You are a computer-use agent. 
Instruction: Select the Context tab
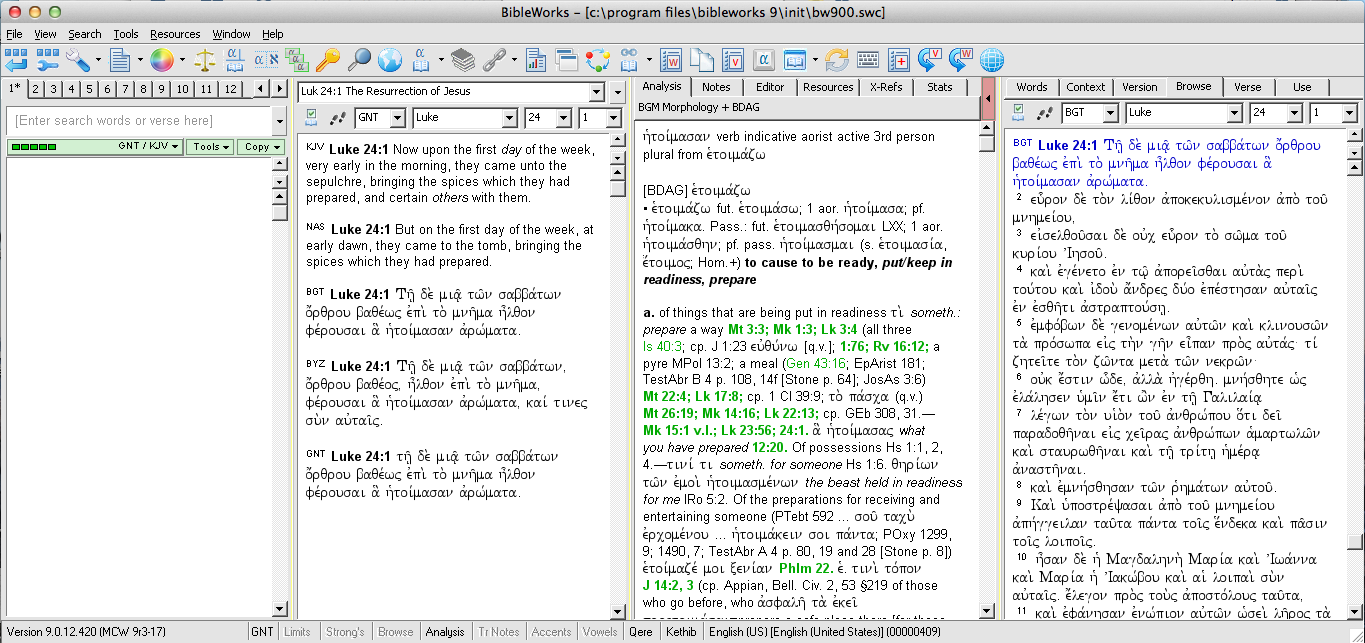click(1086, 87)
